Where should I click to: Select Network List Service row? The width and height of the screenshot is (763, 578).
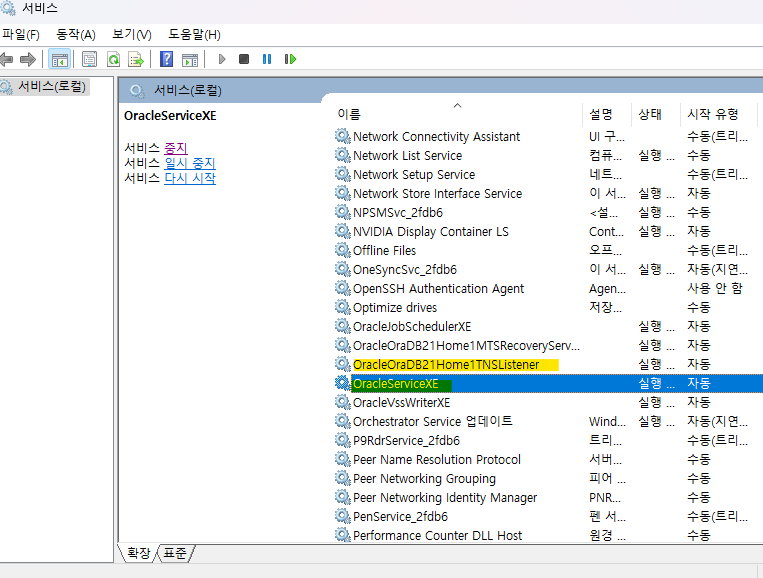tap(548, 156)
